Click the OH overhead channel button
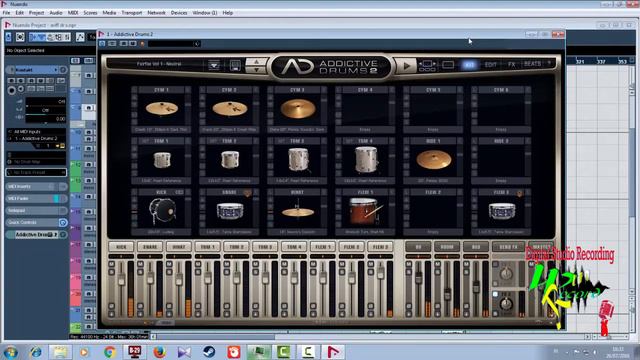 (418, 247)
